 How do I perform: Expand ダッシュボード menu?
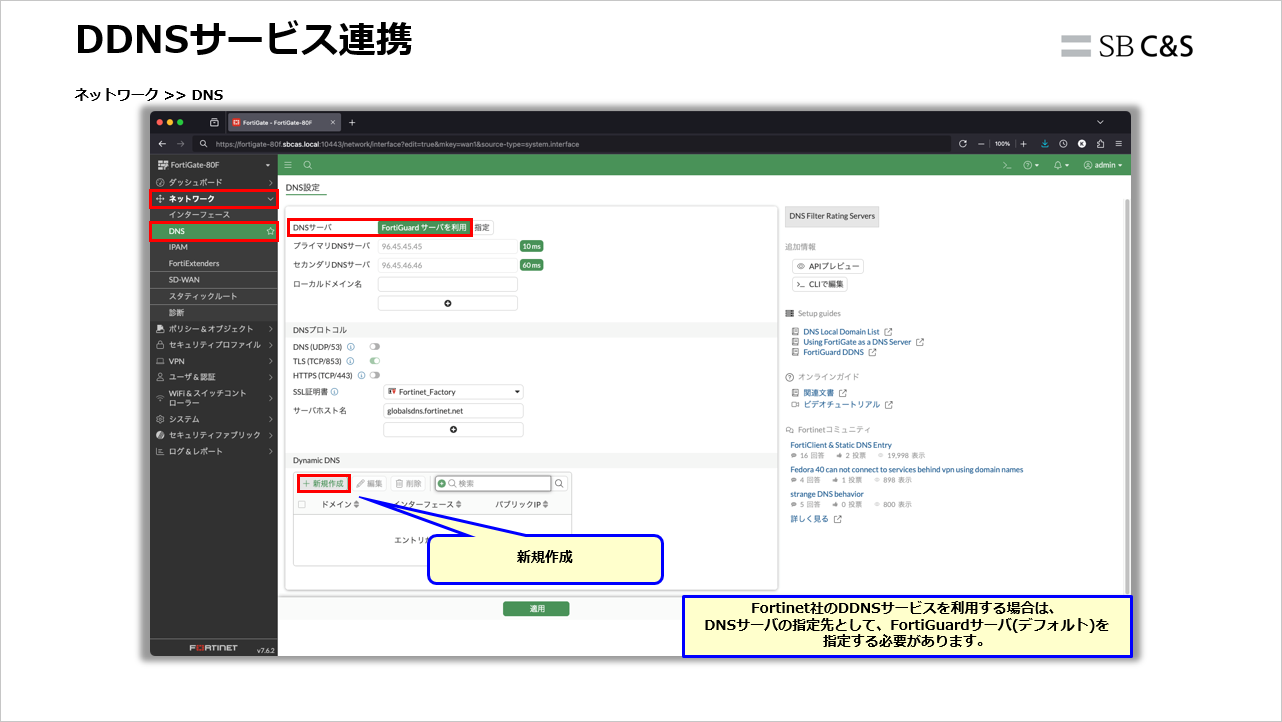tap(214, 182)
